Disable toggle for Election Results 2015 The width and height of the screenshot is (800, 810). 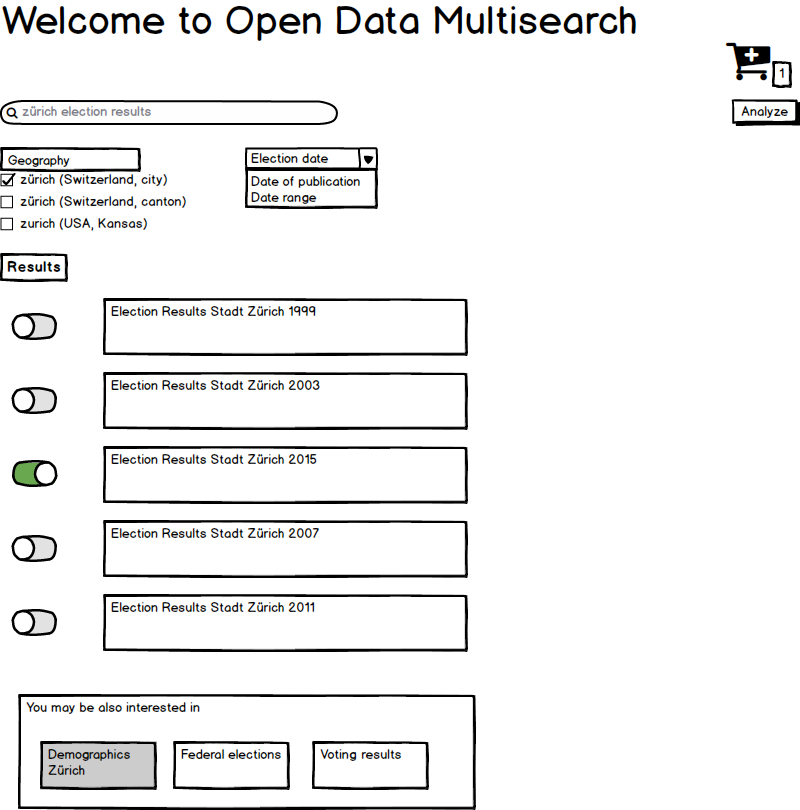[34, 474]
